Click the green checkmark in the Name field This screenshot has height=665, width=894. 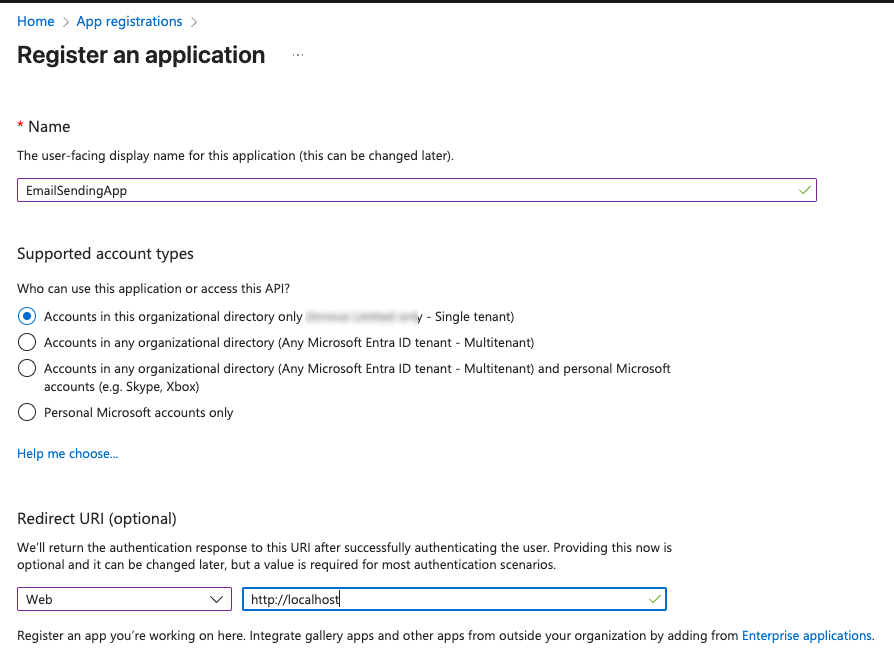(x=805, y=189)
